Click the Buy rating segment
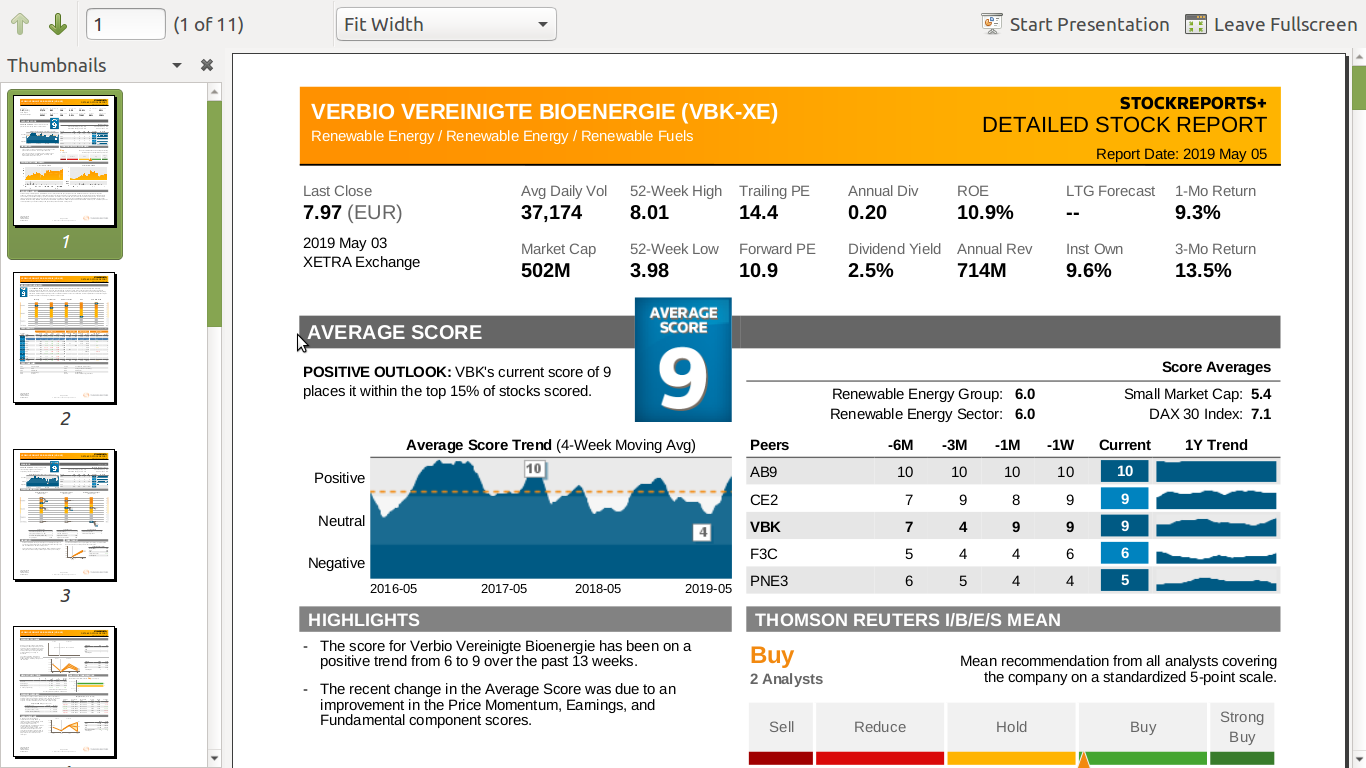Viewport: 1366px width, 768px height. 1143,733
